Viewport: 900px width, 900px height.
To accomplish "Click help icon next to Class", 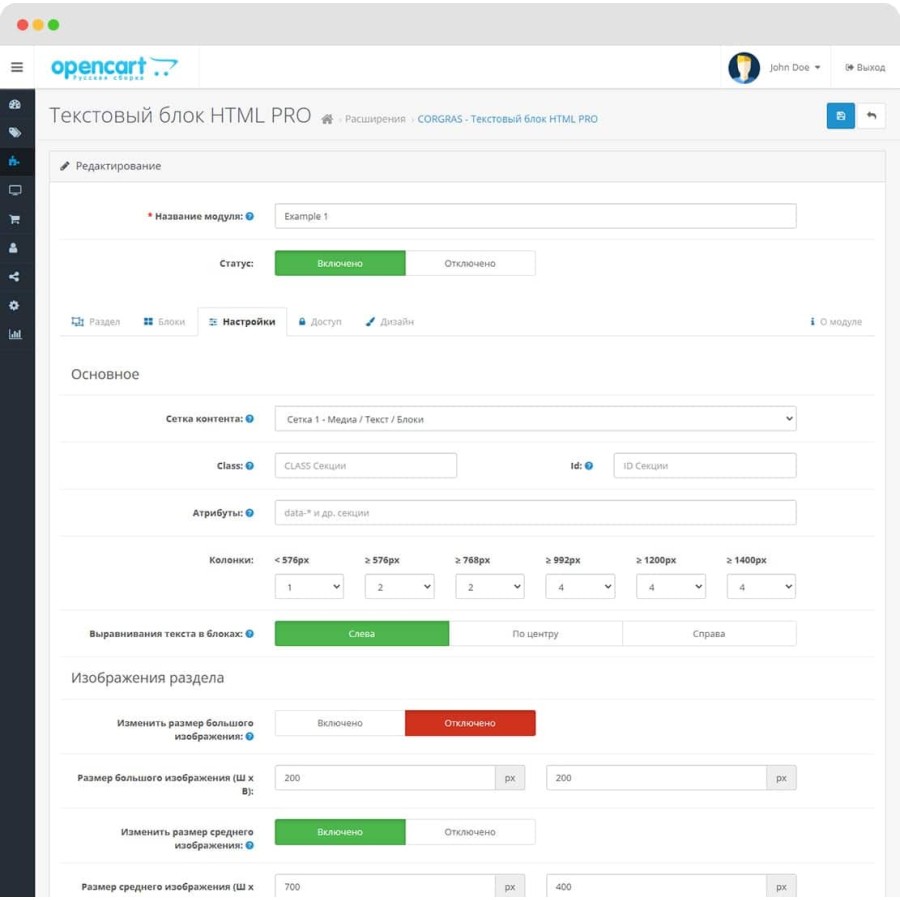I will (250, 466).
